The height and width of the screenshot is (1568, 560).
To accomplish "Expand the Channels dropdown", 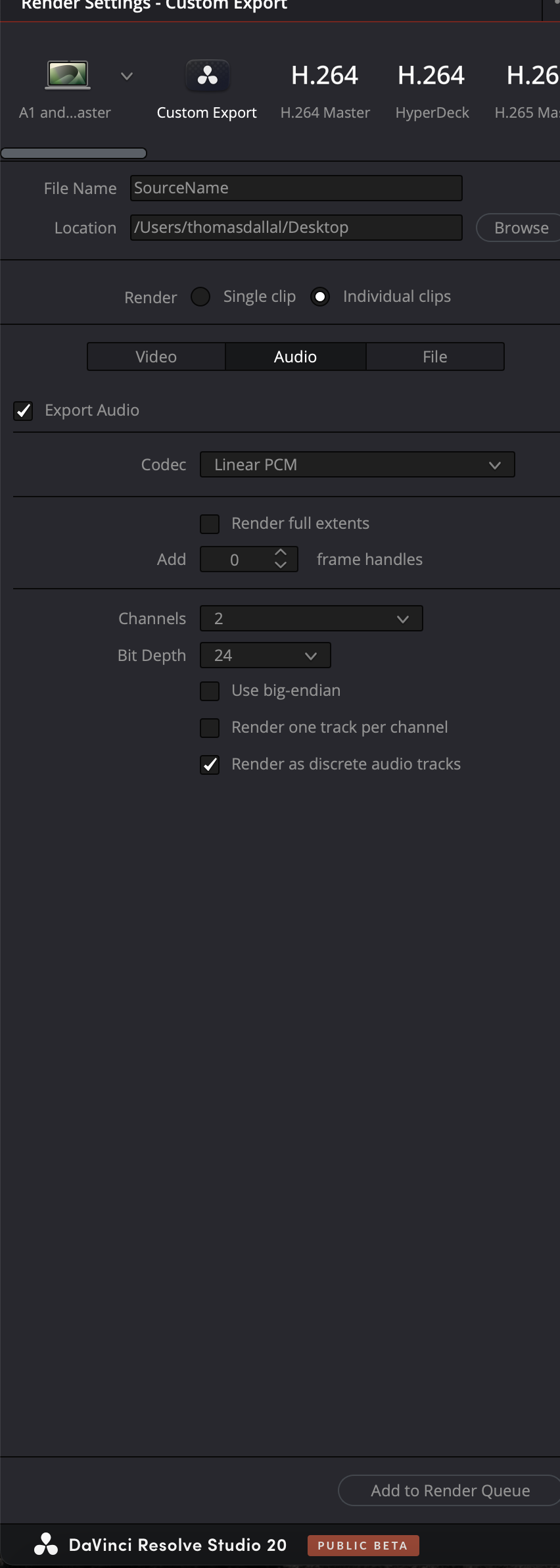I will click(x=311, y=618).
